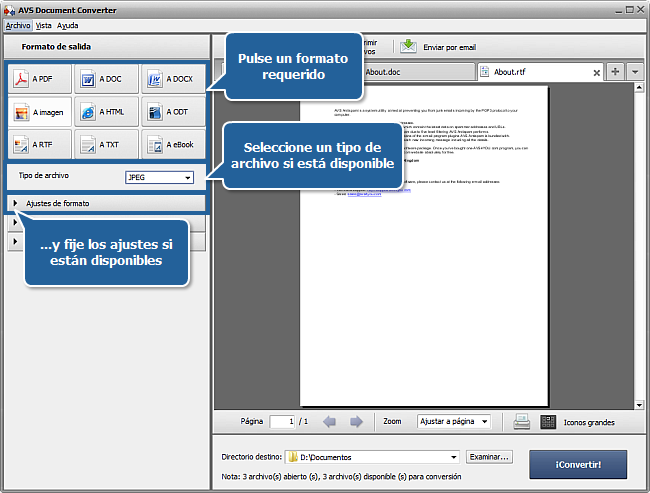The height and width of the screenshot is (493, 650).
Task: Open the Tipo de archivo JPEG dropdown
Action: tap(159, 177)
